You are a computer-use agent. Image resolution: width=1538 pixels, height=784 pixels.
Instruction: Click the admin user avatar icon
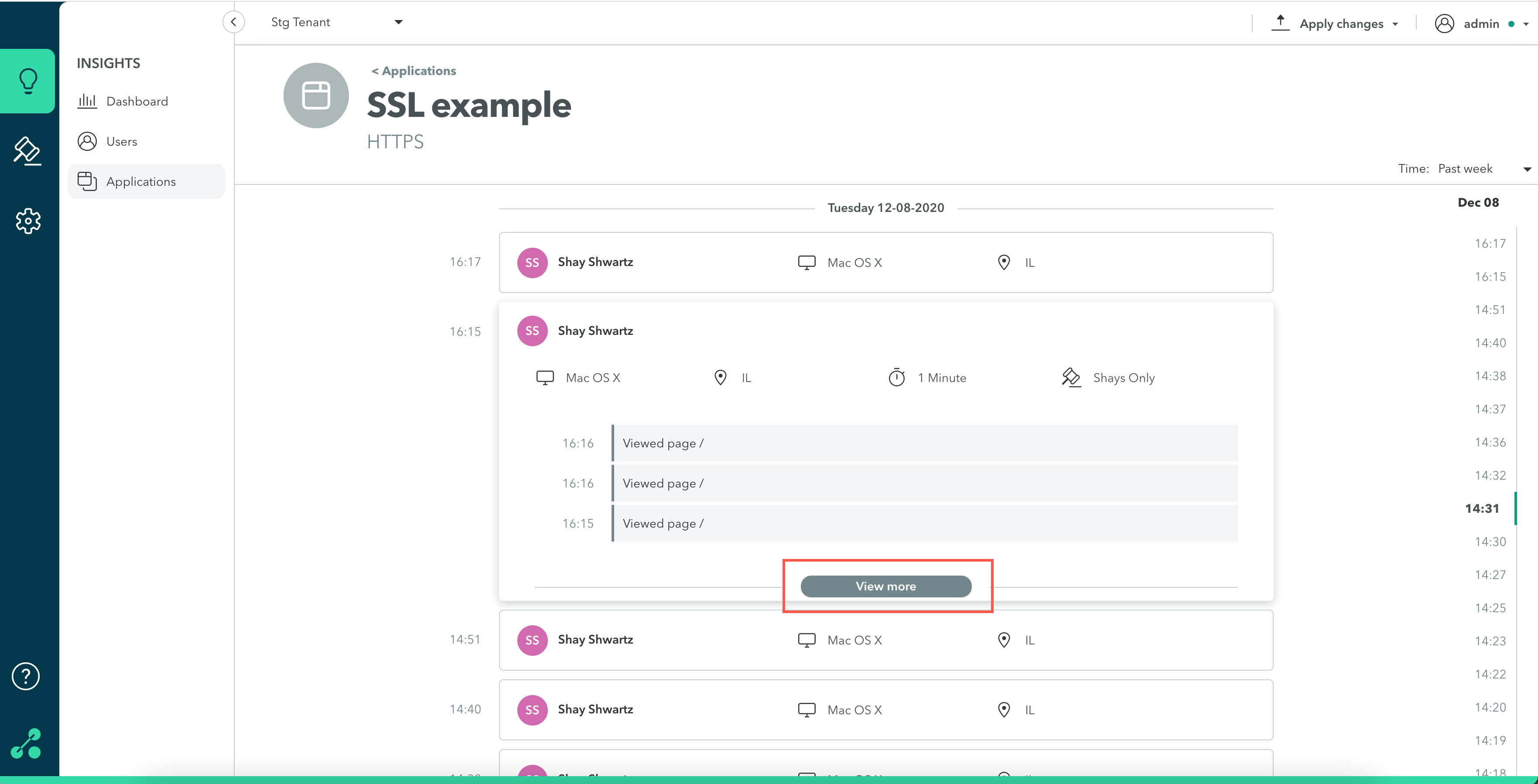[x=1444, y=24]
